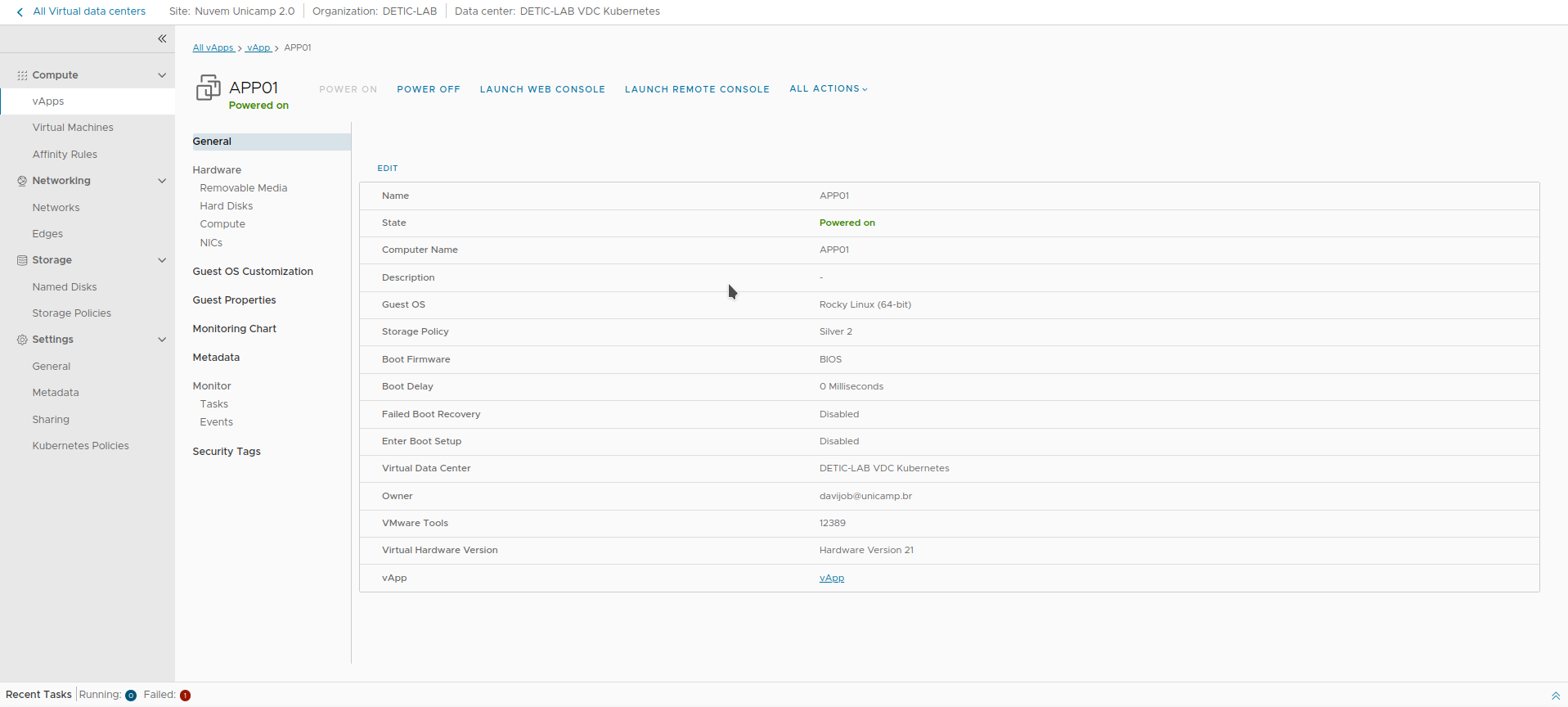Collapse the left sidebar with double-chevron icon
The image size is (1568, 707).
click(x=162, y=38)
